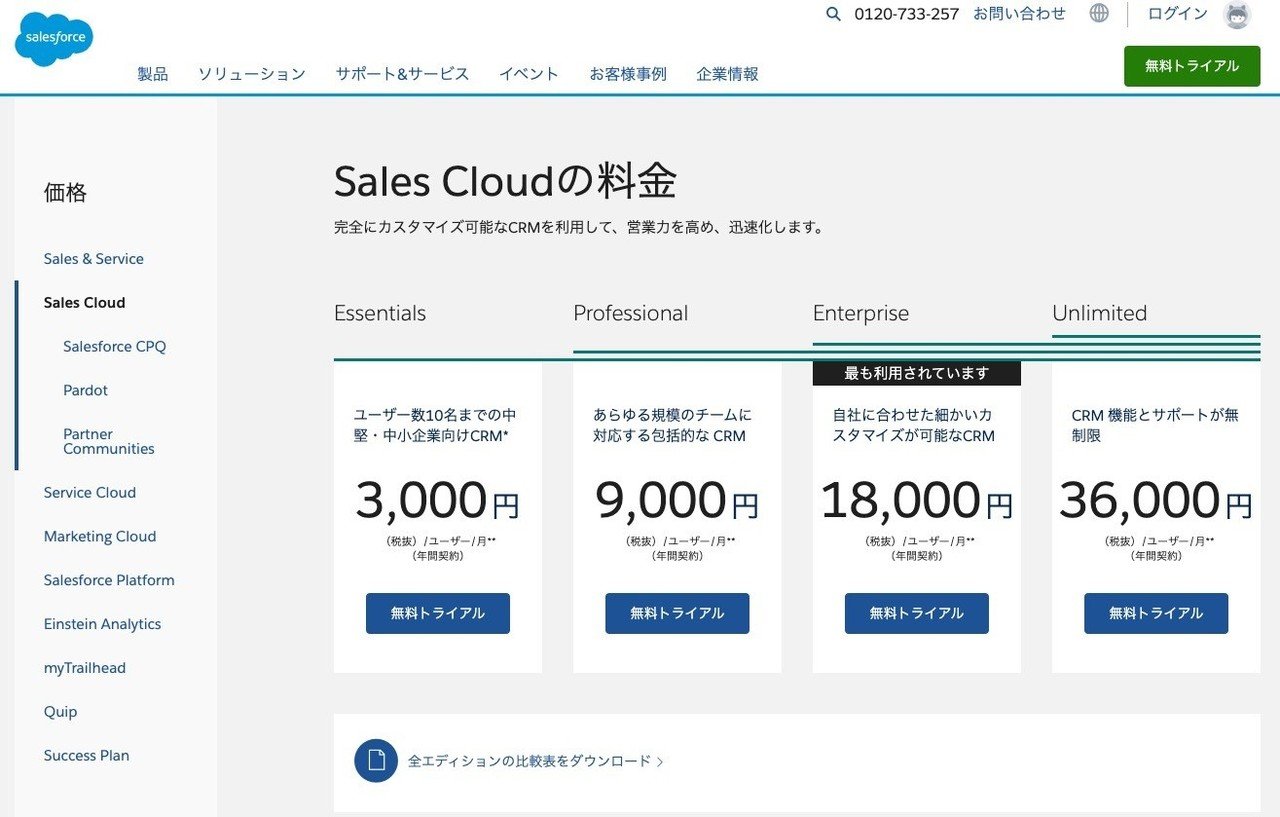Screen dimensions: 1280x817
Task: Open the ソリューション navigation menu
Action: click(252, 74)
